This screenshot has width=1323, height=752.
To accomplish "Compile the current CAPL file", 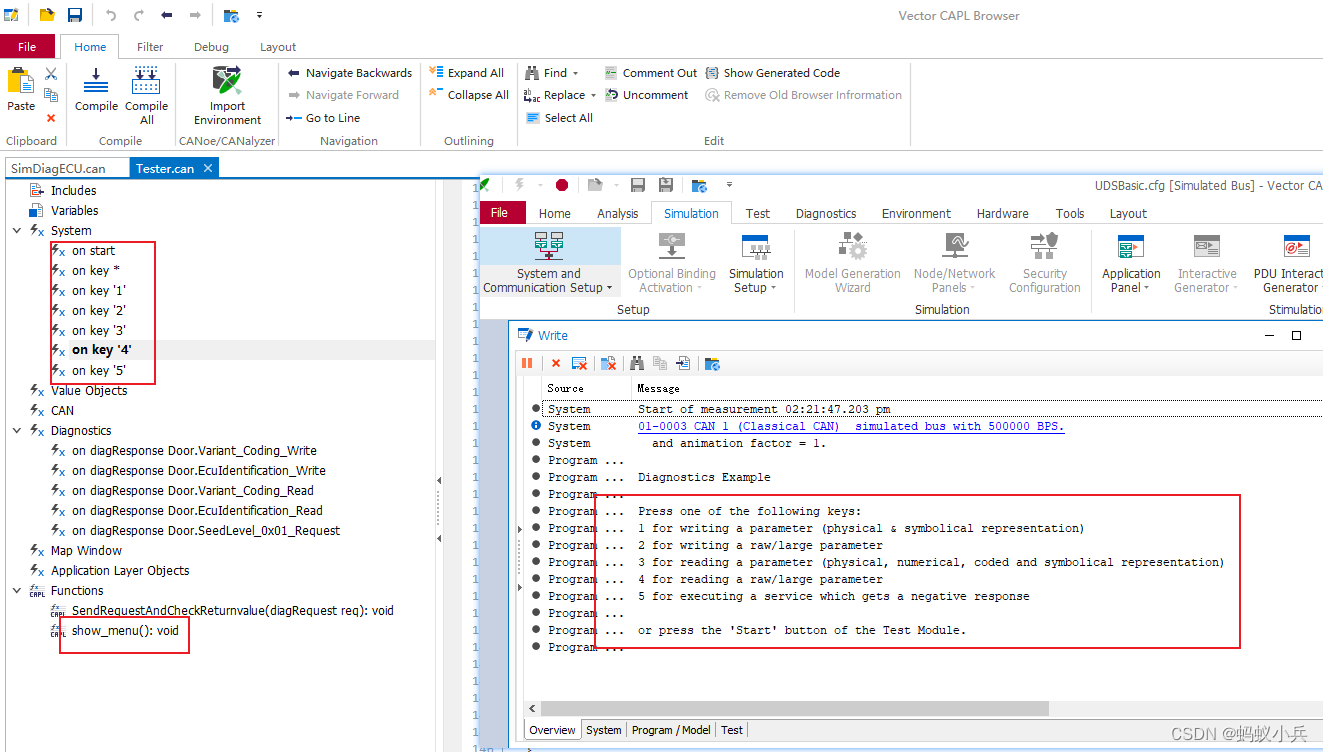I will pyautogui.click(x=96, y=89).
